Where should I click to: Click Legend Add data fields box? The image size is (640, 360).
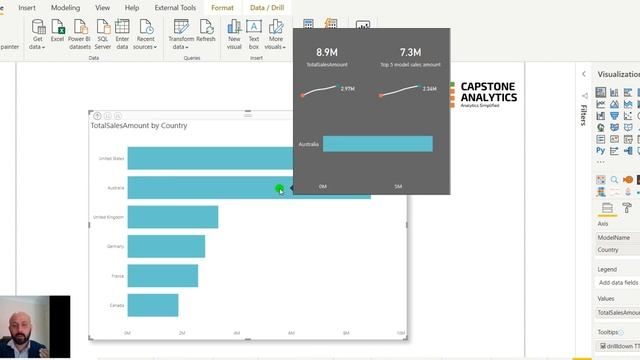coord(617,282)
